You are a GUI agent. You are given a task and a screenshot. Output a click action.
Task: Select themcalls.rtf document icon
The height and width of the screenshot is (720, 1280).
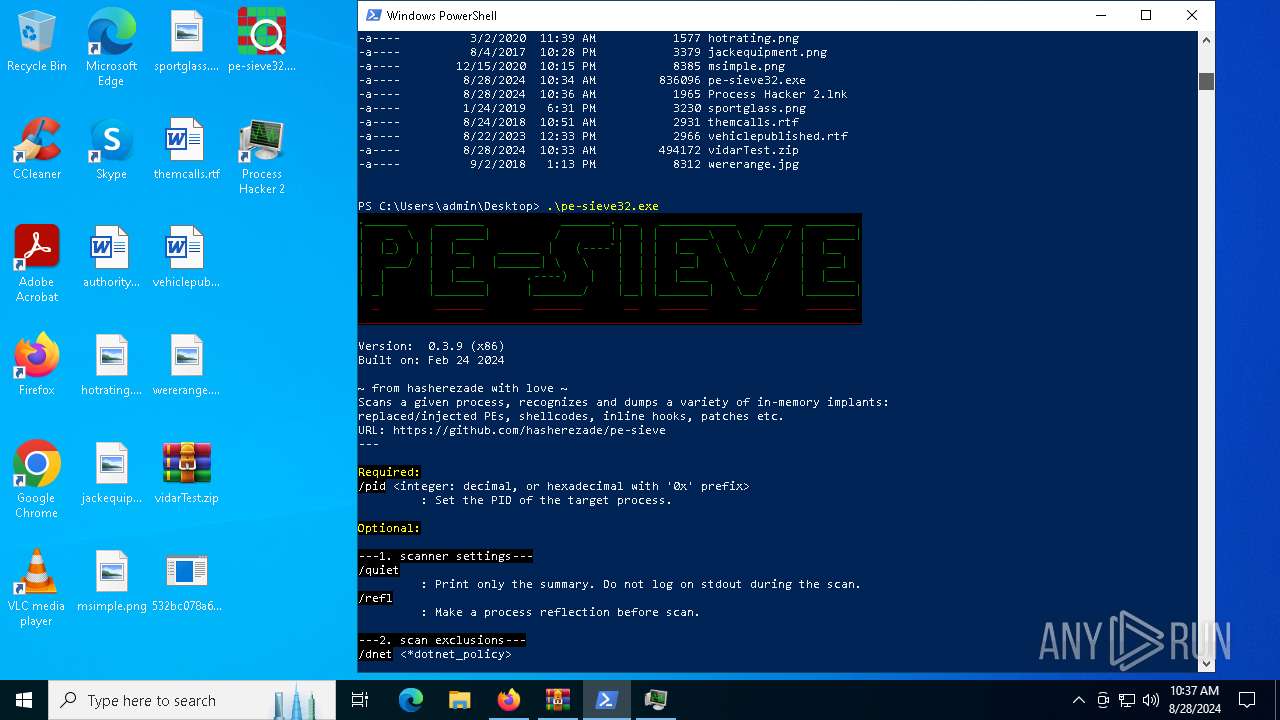tap(186, 149)
